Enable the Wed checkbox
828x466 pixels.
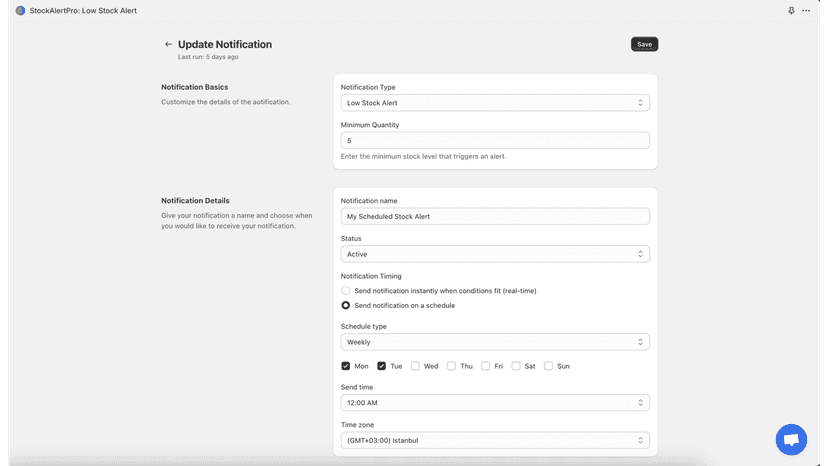point(415,366)
